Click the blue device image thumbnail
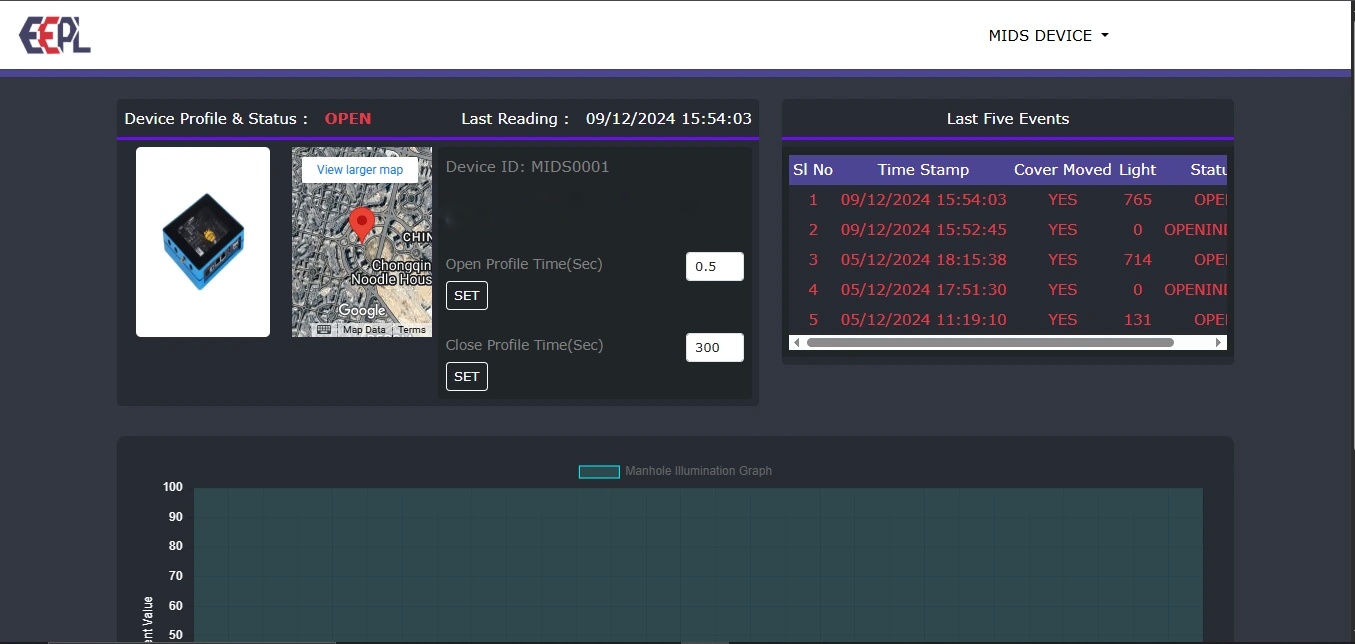Image resolution: width=1355 pixels, height=644 pixels. [x=203, y=242]
